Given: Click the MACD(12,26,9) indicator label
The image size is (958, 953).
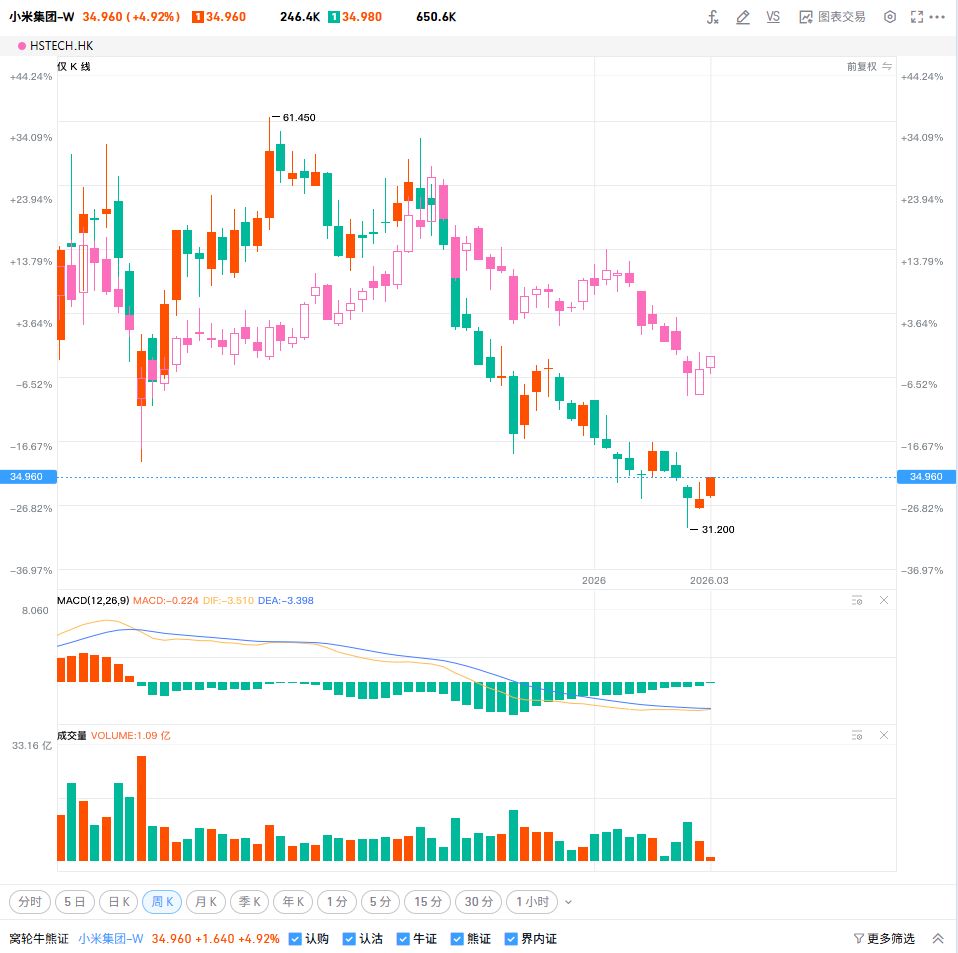Looking at the screenshot, I should [93, 601].
